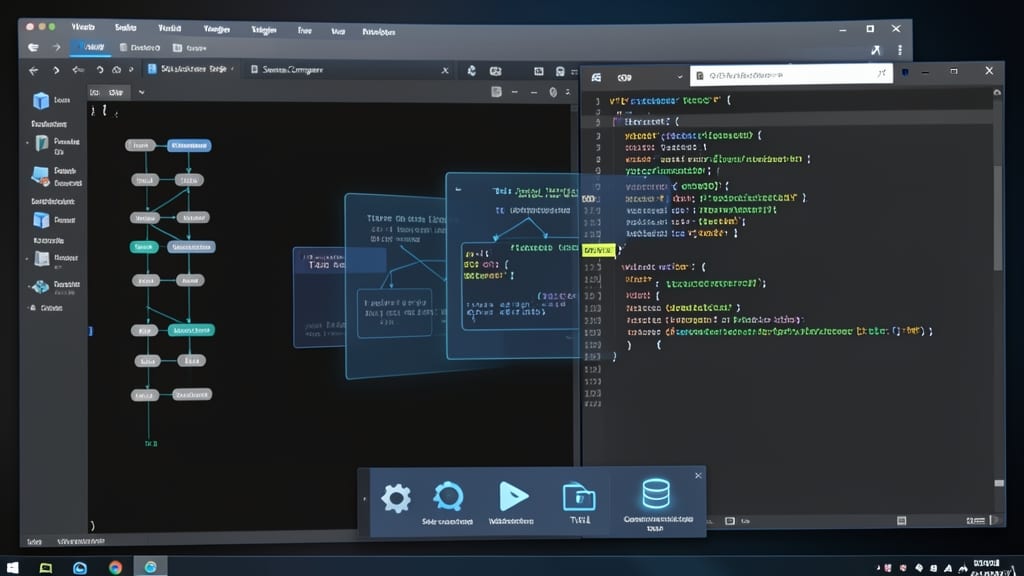Expand the gray box sidebar item's arrow

[x=27, y=259]
